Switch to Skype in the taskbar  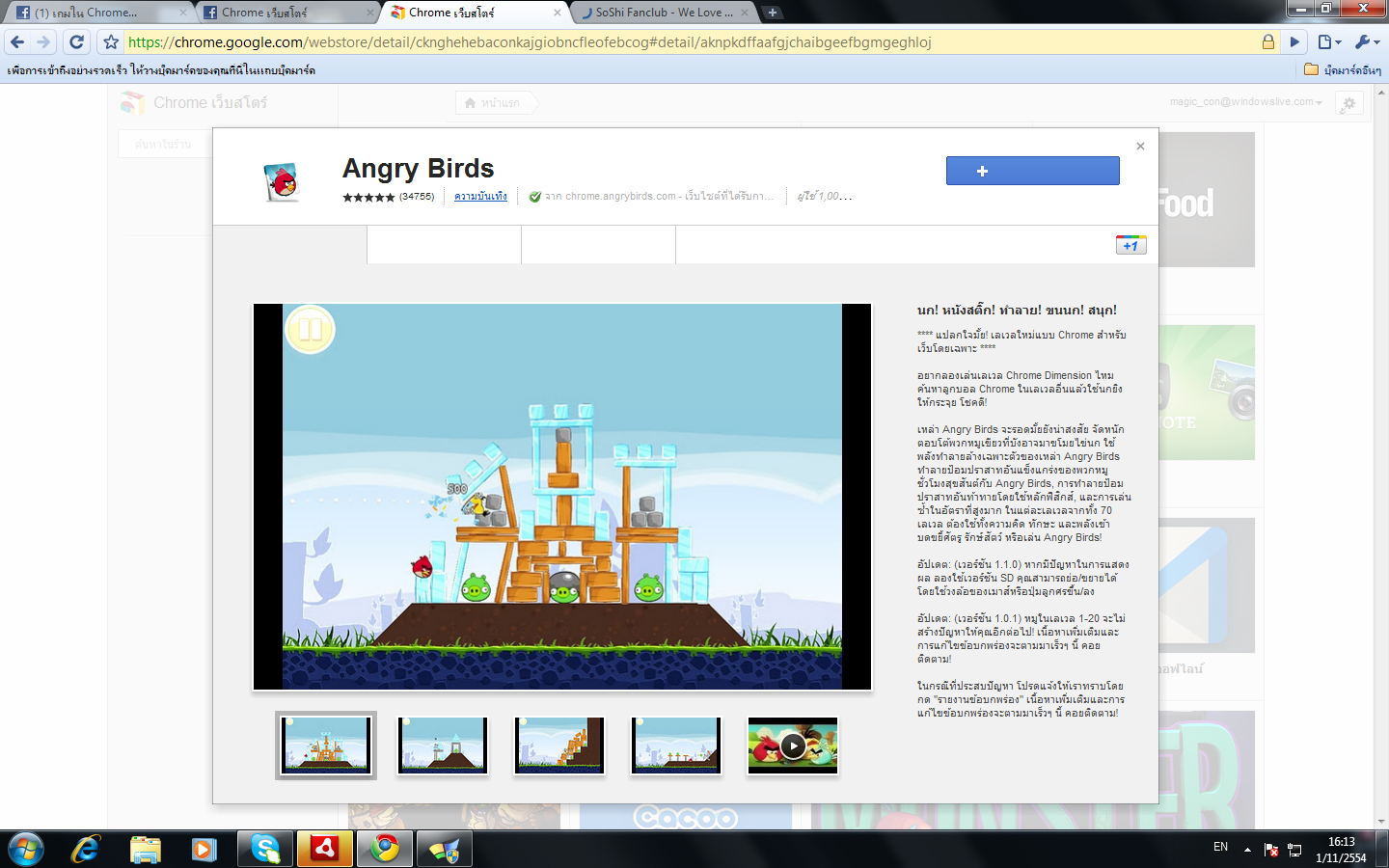pos(265,849)
